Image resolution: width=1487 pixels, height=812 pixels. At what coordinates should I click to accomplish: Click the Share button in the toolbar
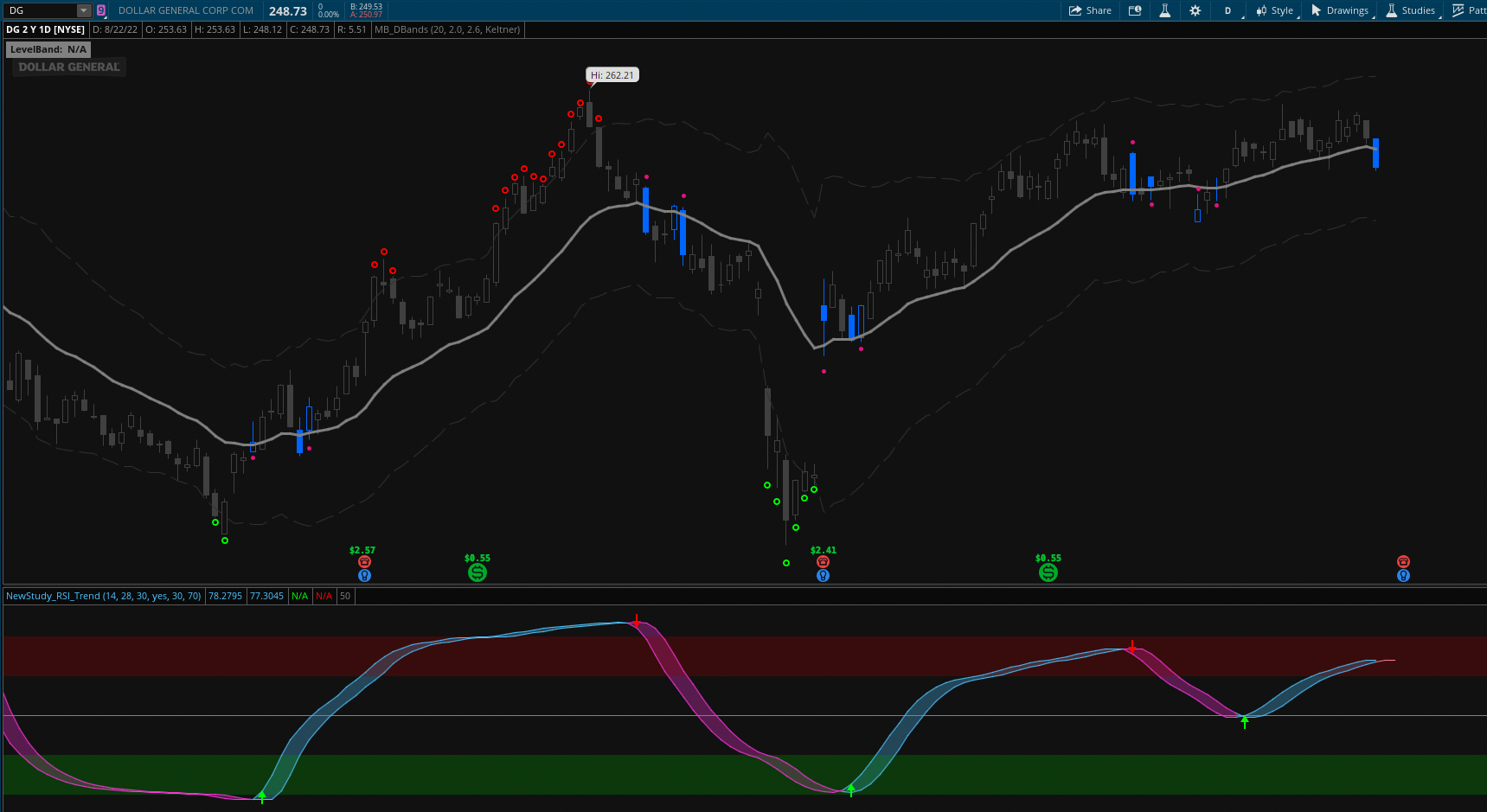point(1090,10)
